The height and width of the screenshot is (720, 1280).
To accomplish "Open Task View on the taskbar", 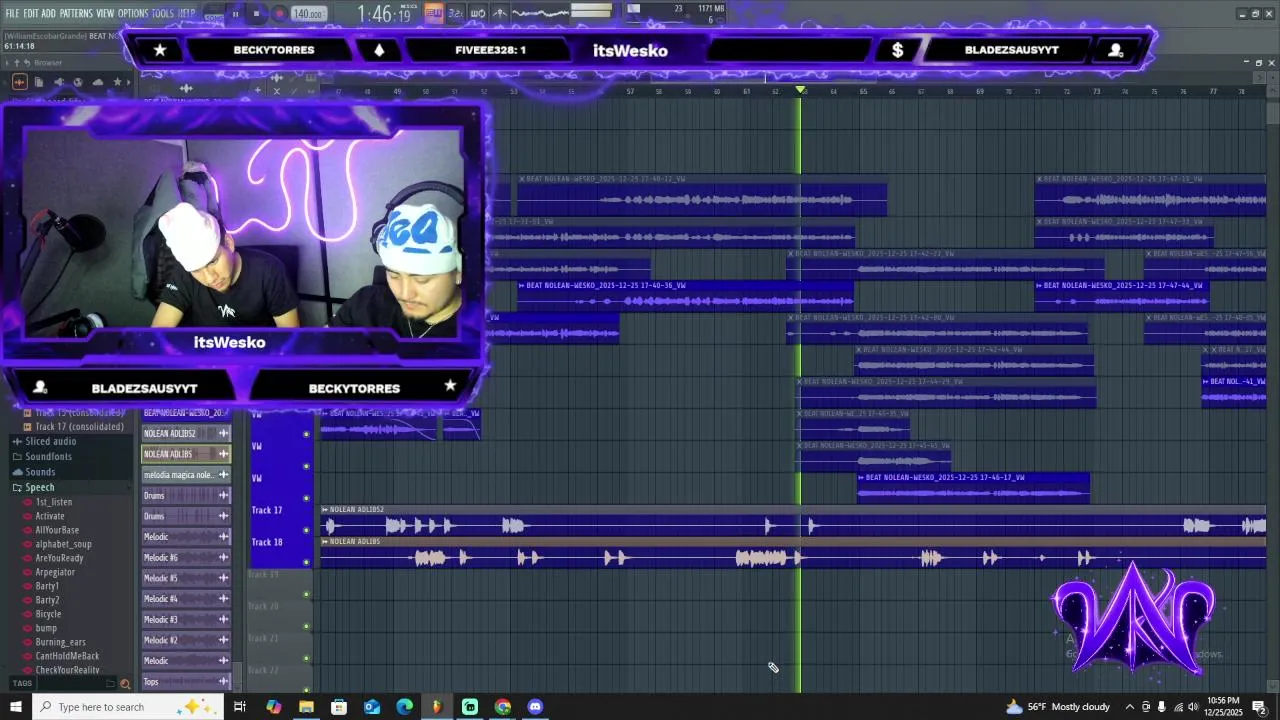I will pyautogui.click(x=240, y=707).
